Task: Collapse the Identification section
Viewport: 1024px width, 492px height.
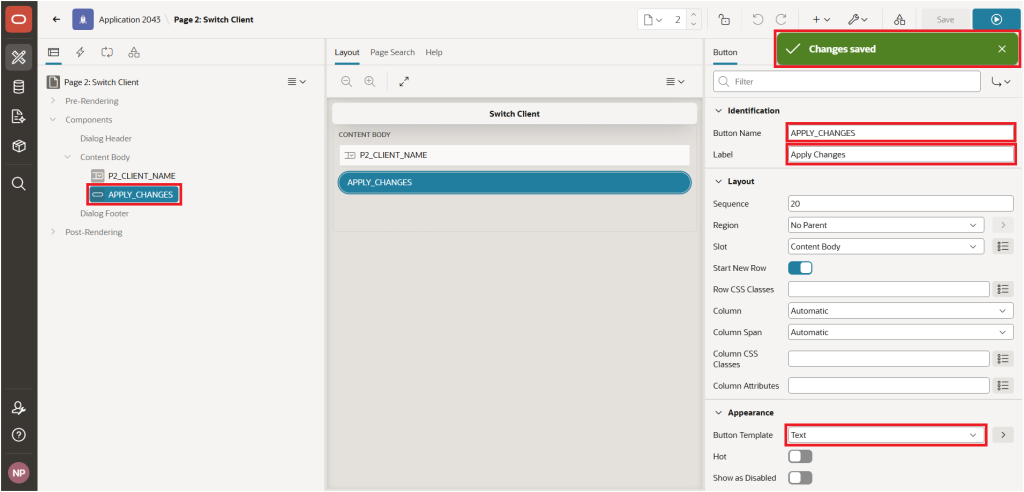Action: 718,111
